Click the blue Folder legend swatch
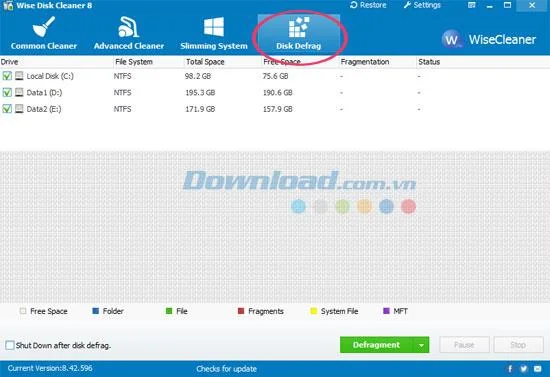The width and height of the screenshot is (550, 377). (x=95, y=311)
